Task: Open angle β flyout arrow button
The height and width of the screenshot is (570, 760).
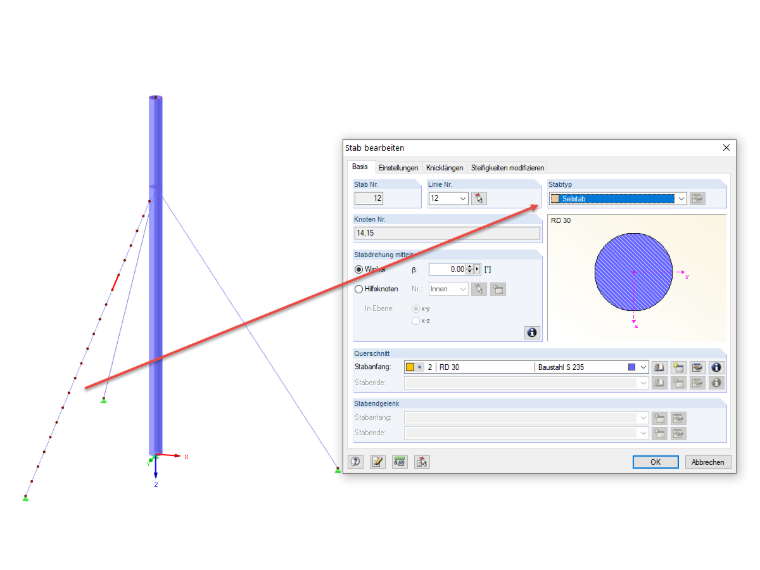Action: coord(477,269)
